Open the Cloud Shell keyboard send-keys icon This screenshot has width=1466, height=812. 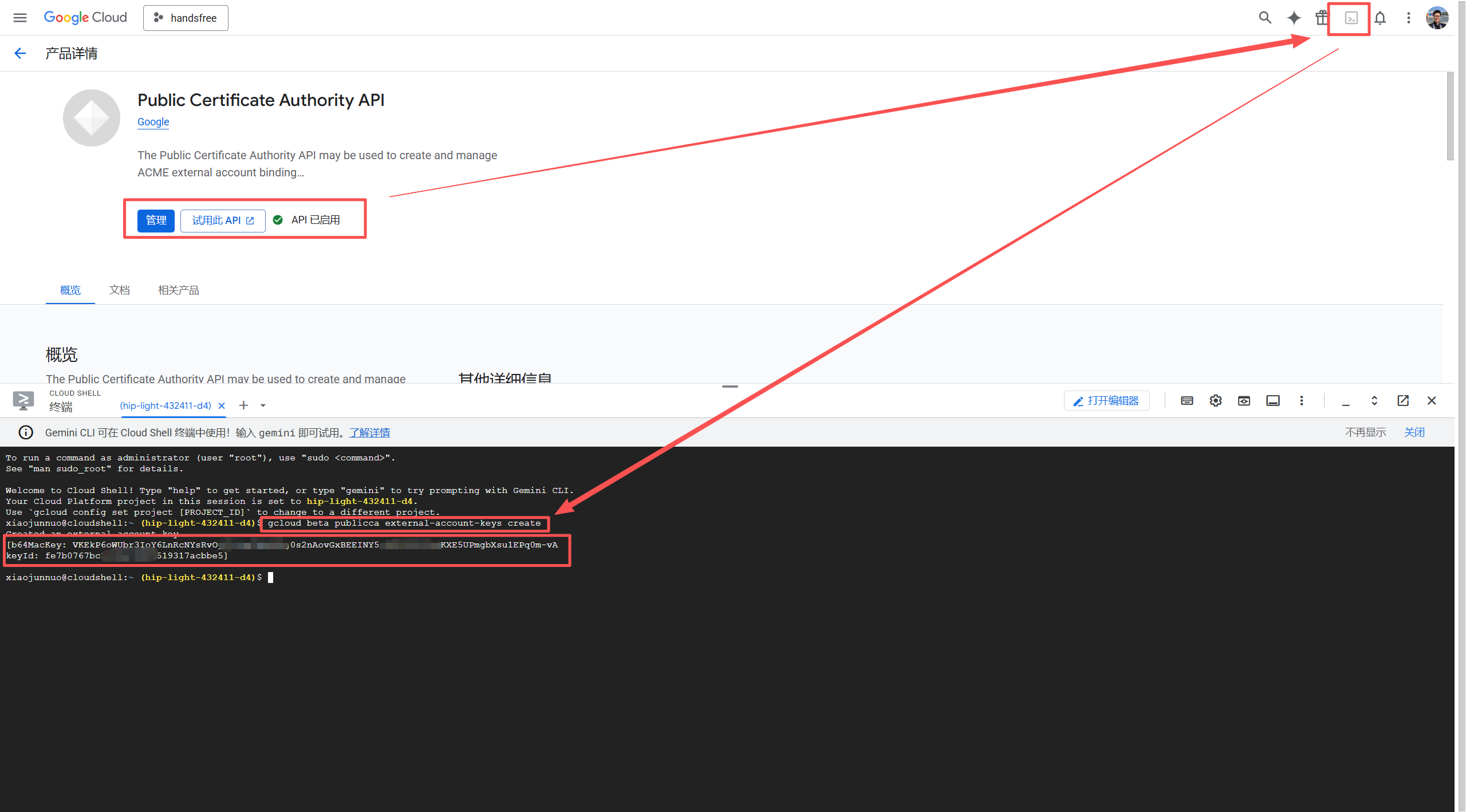coord(1187,401)
